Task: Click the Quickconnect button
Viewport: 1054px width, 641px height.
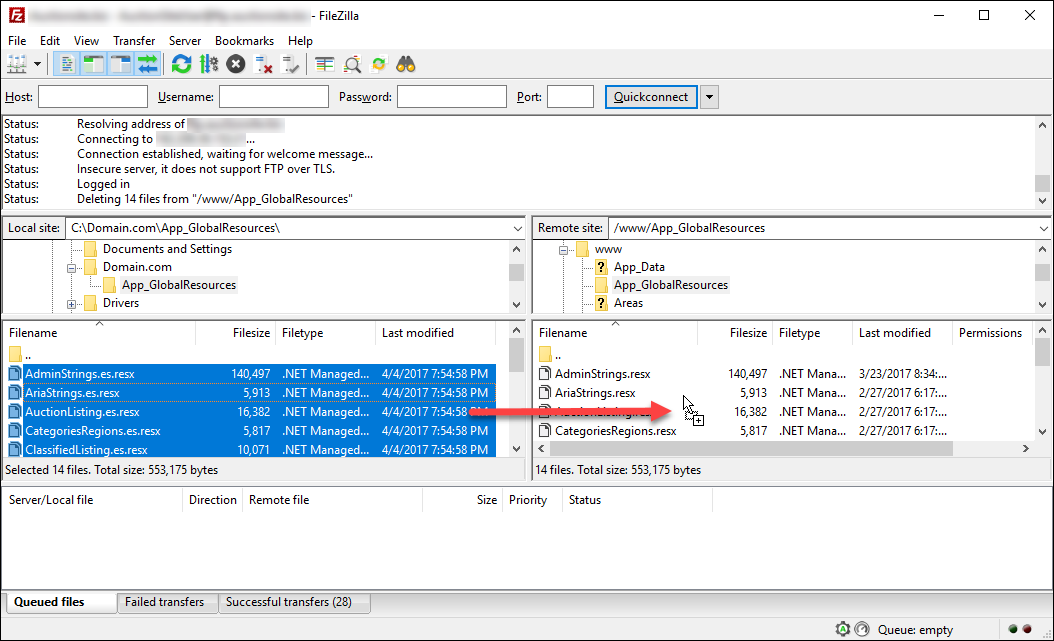Action: (x=651, y=97)
